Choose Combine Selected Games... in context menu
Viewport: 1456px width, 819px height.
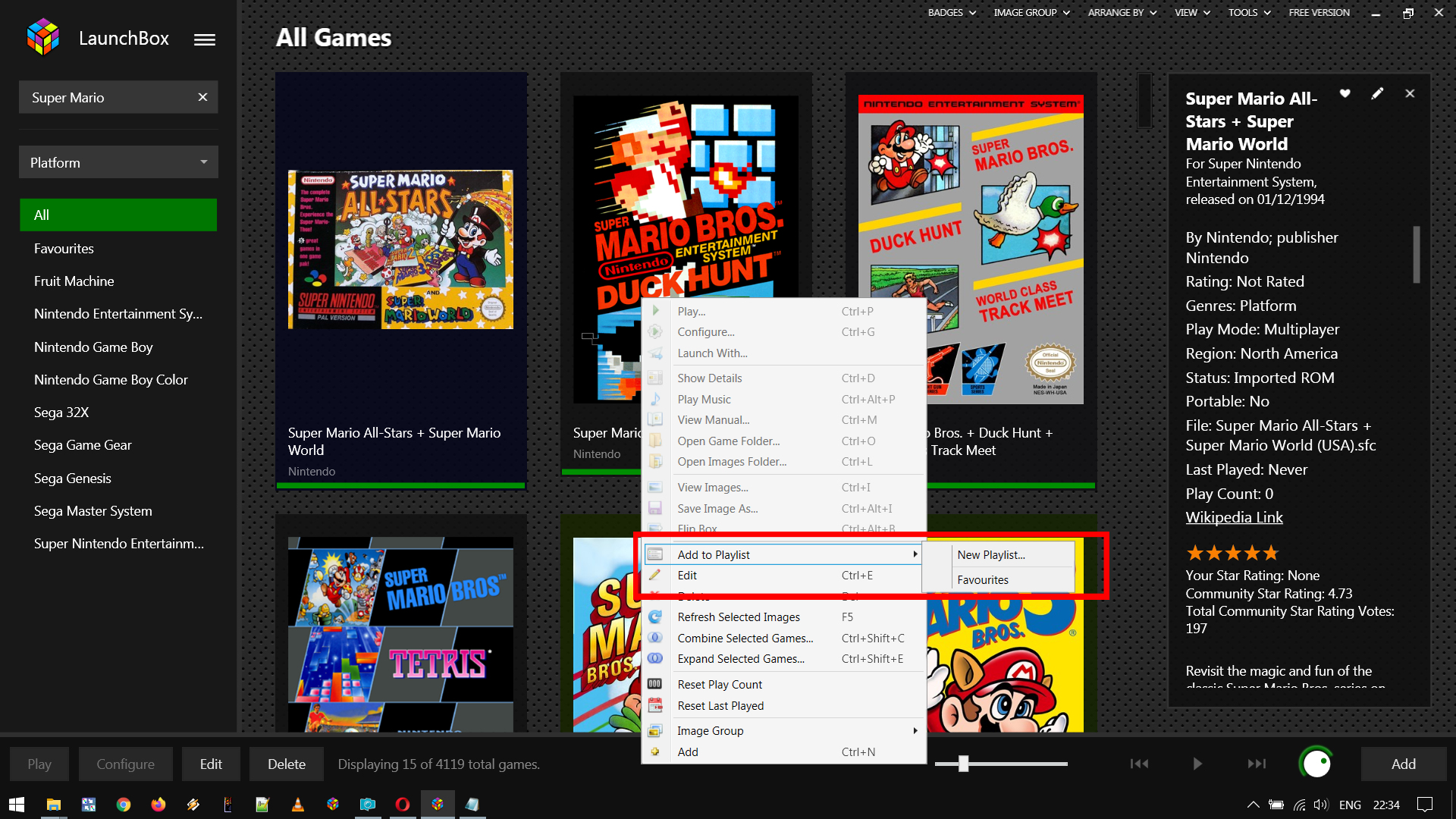[x=783, y=638]
